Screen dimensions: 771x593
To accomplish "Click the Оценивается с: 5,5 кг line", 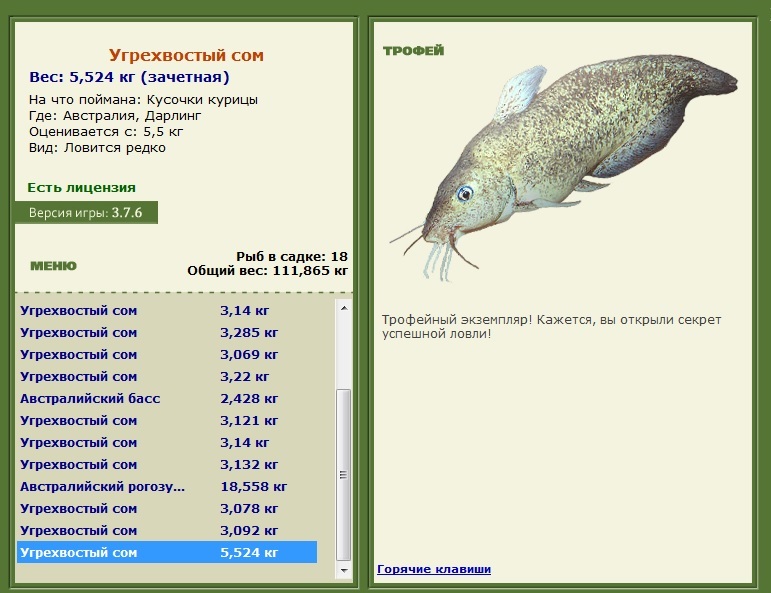I will tap(106, 132).
